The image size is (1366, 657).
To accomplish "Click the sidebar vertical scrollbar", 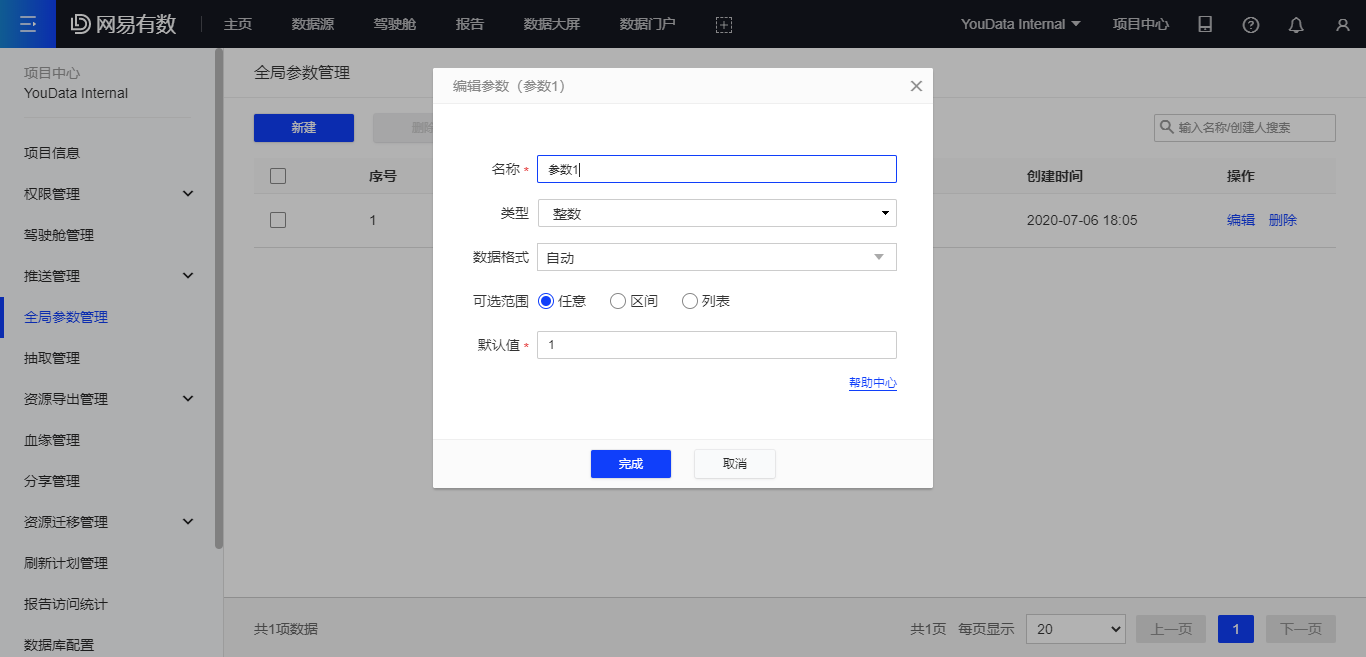I will click(219, 298).
